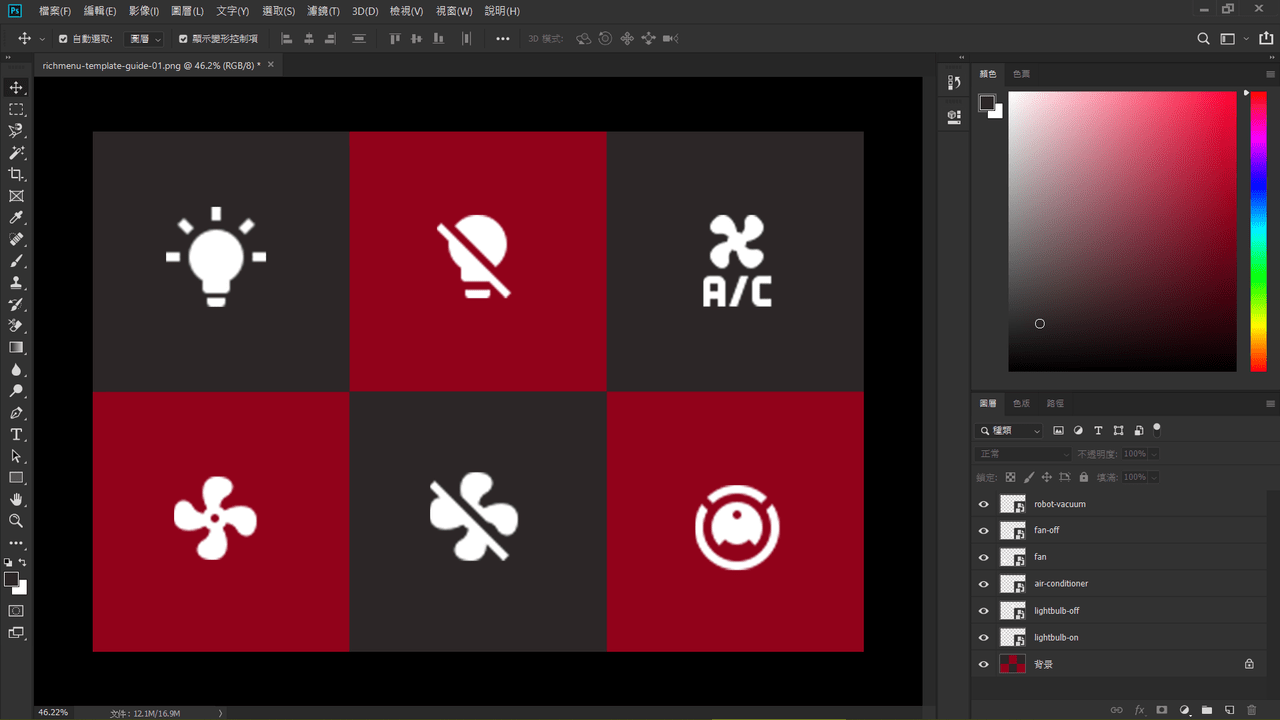Hide the robot-vacuum layer
The height and width of the screenshot is (720, 1280).
click(983, 504)
